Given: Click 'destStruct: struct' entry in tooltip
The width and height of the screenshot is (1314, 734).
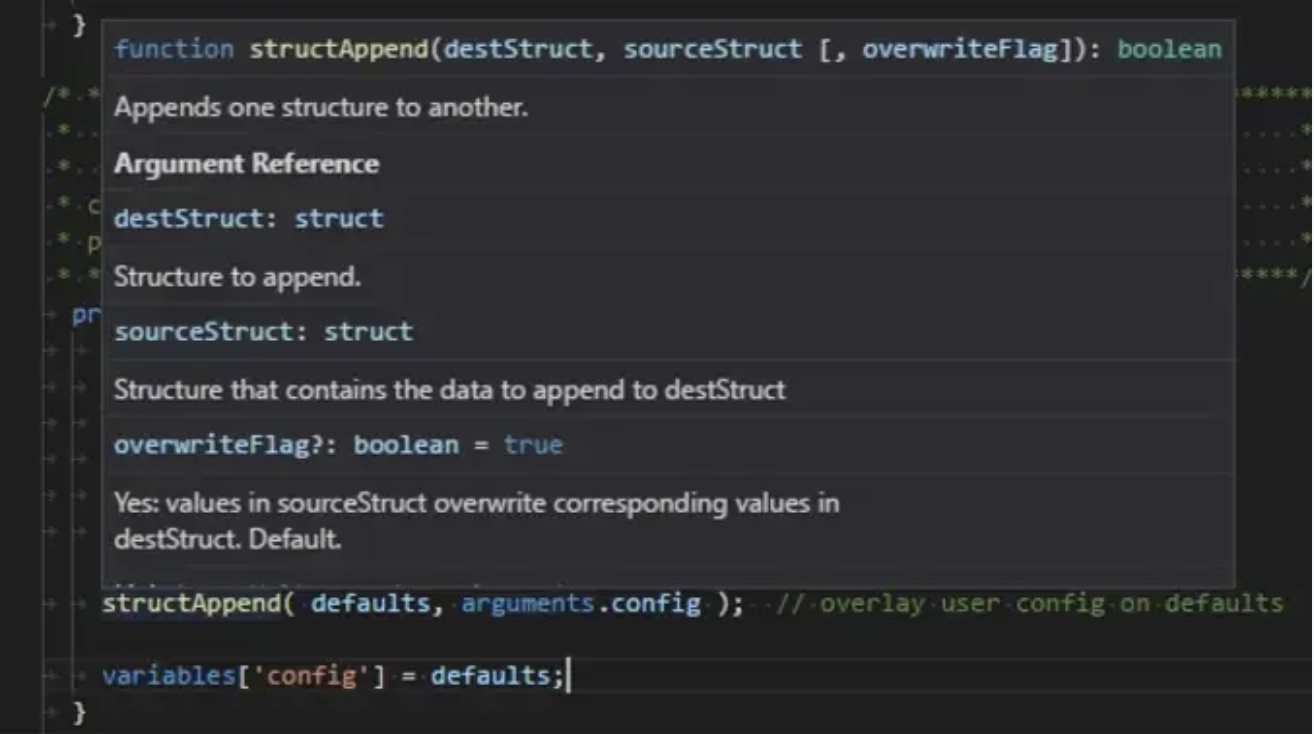Looking at the screenshot, I should click(x=248, y=219).
